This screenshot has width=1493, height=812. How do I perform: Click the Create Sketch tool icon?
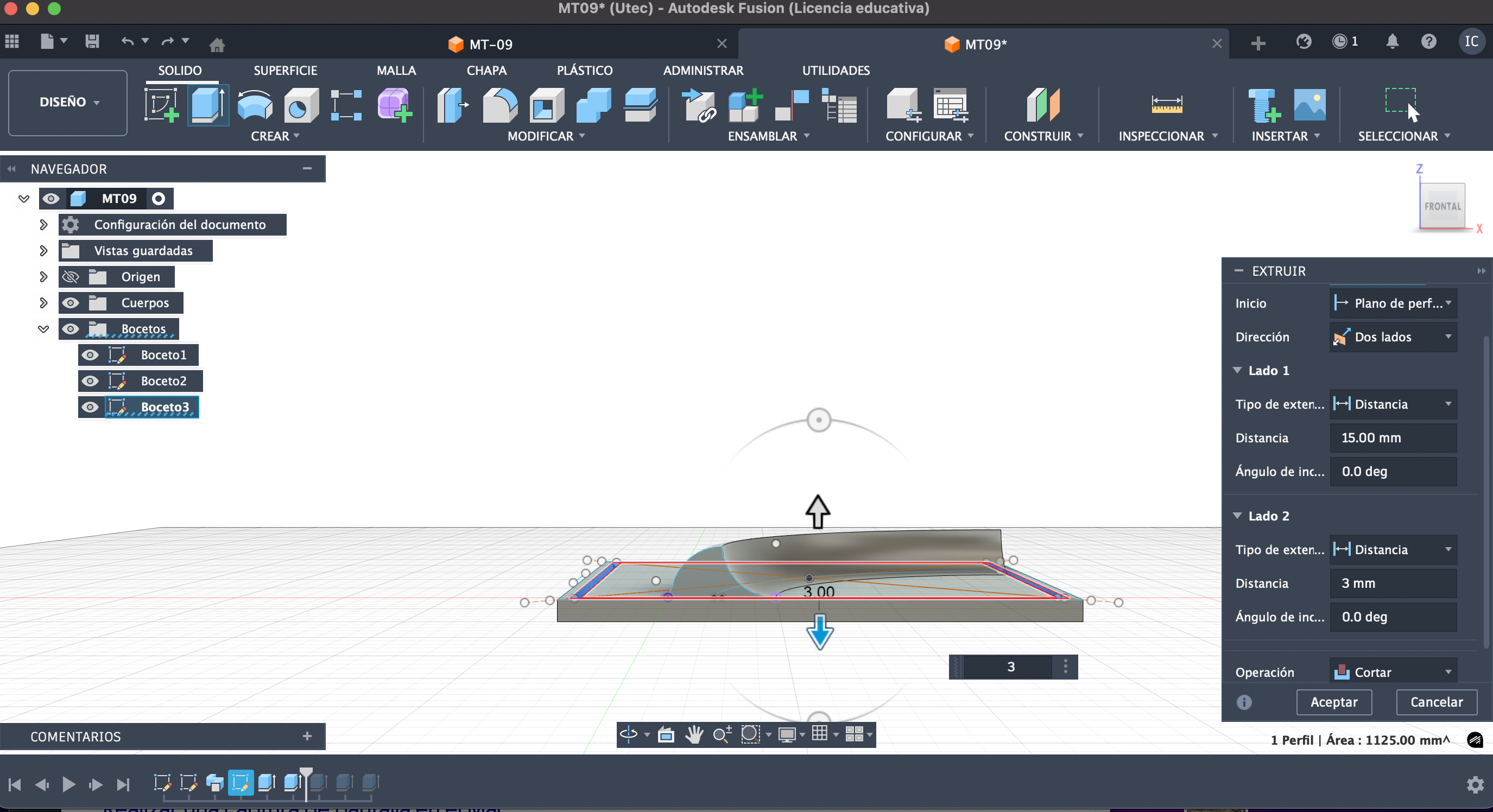coord(161,105)
